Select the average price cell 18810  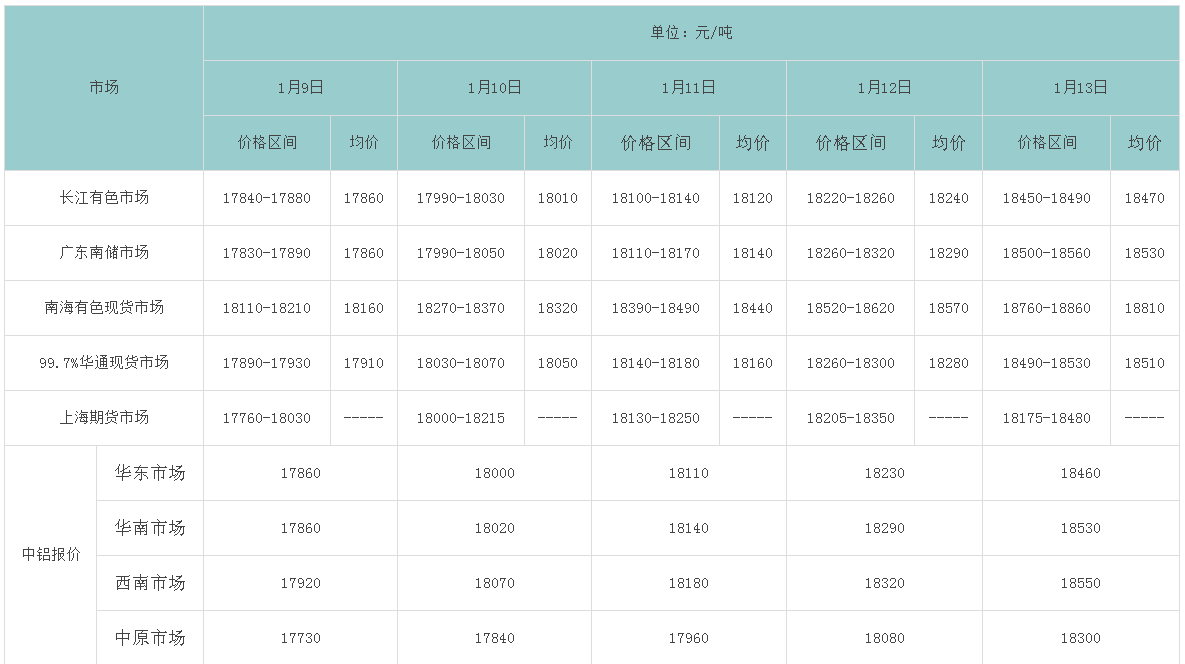(x=1144, y=309)
